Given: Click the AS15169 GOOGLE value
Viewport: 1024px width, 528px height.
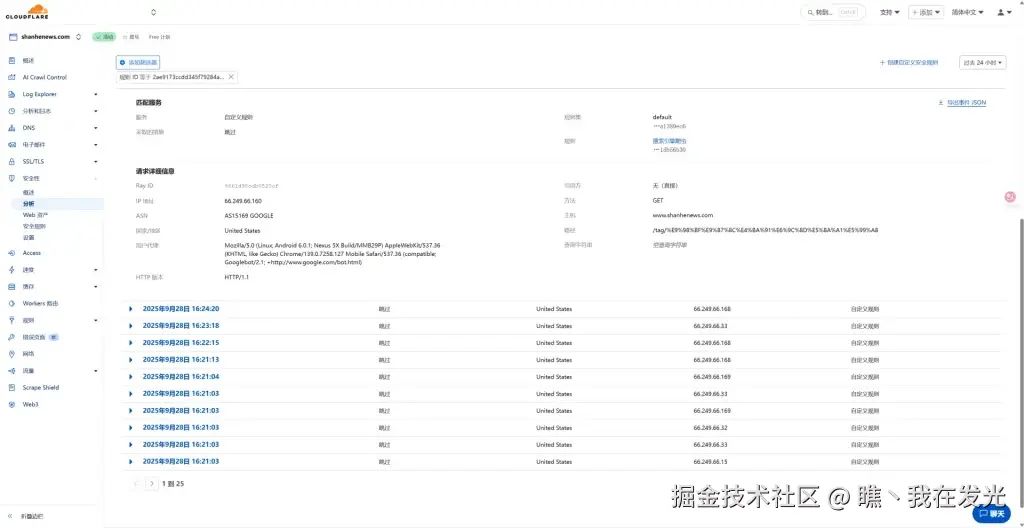Looking at the screenshot, I should pos(249,216).
